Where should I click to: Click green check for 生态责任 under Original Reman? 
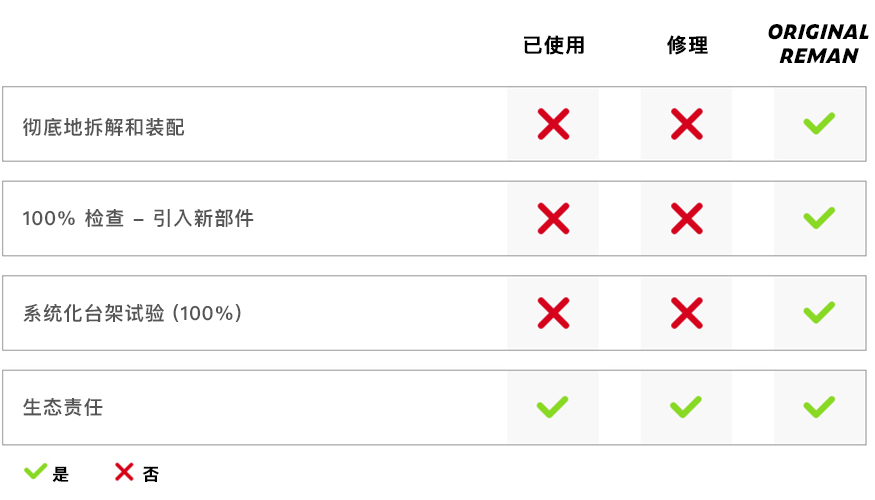coord(819,407)
